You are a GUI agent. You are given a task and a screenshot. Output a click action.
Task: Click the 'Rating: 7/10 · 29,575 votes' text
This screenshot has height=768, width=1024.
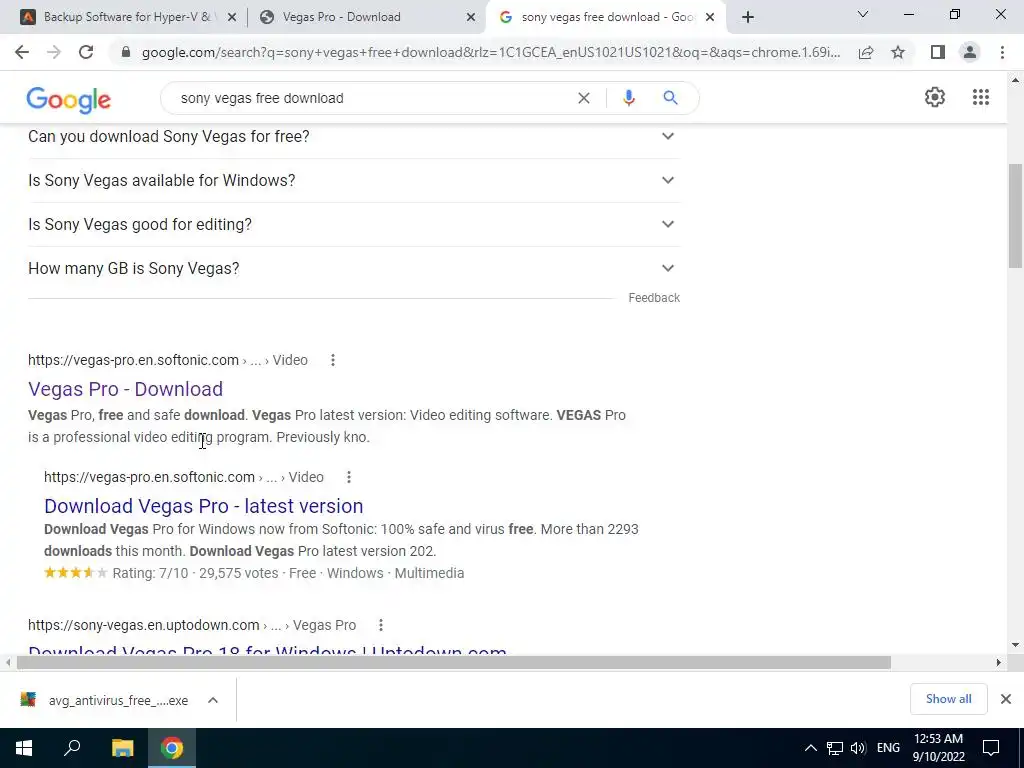coord(195,573)
